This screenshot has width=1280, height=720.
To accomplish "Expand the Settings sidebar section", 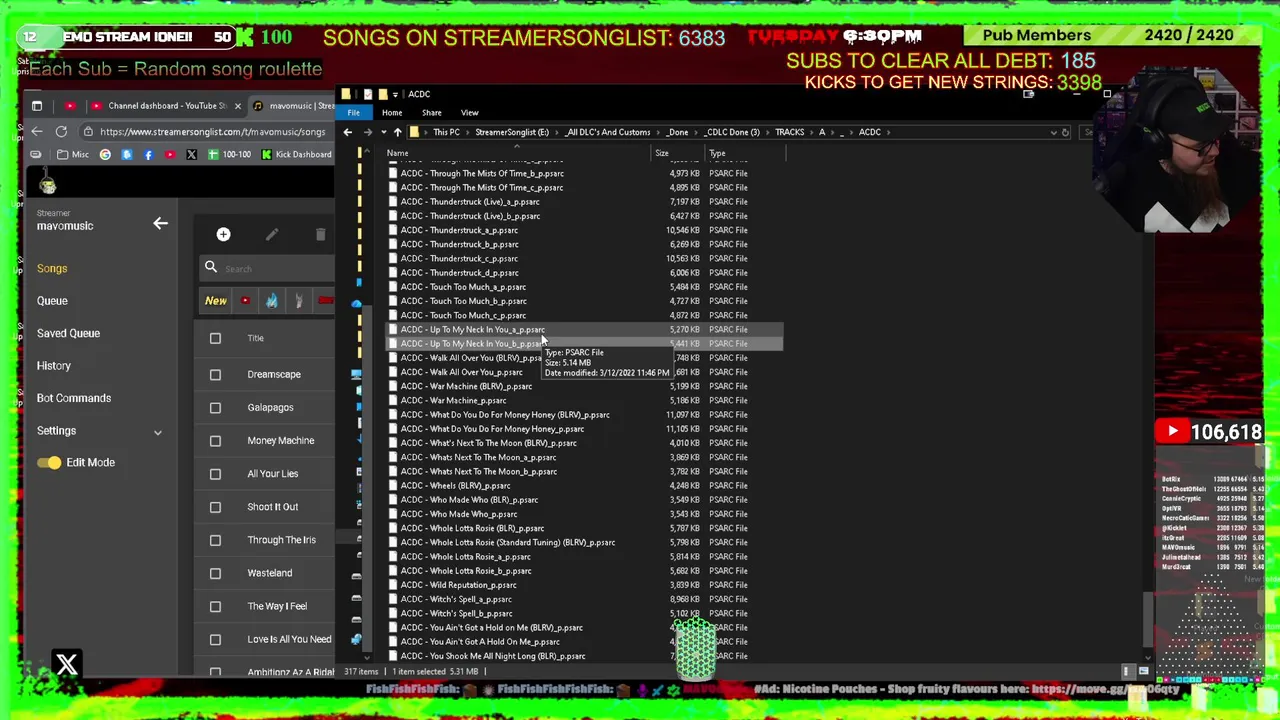I will pos(98,430).
